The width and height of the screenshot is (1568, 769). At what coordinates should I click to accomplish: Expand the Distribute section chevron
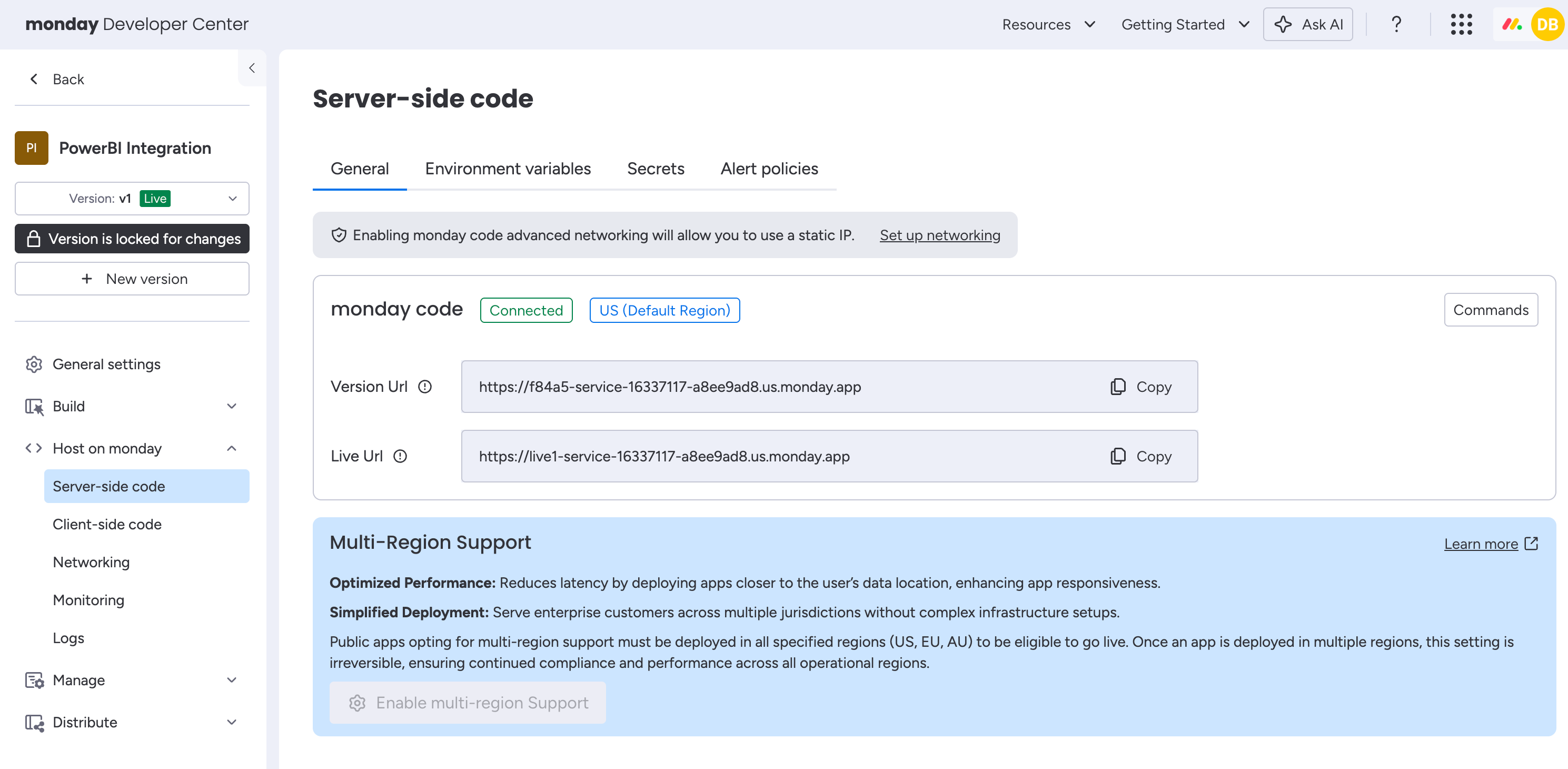click(x=232, y=722)
